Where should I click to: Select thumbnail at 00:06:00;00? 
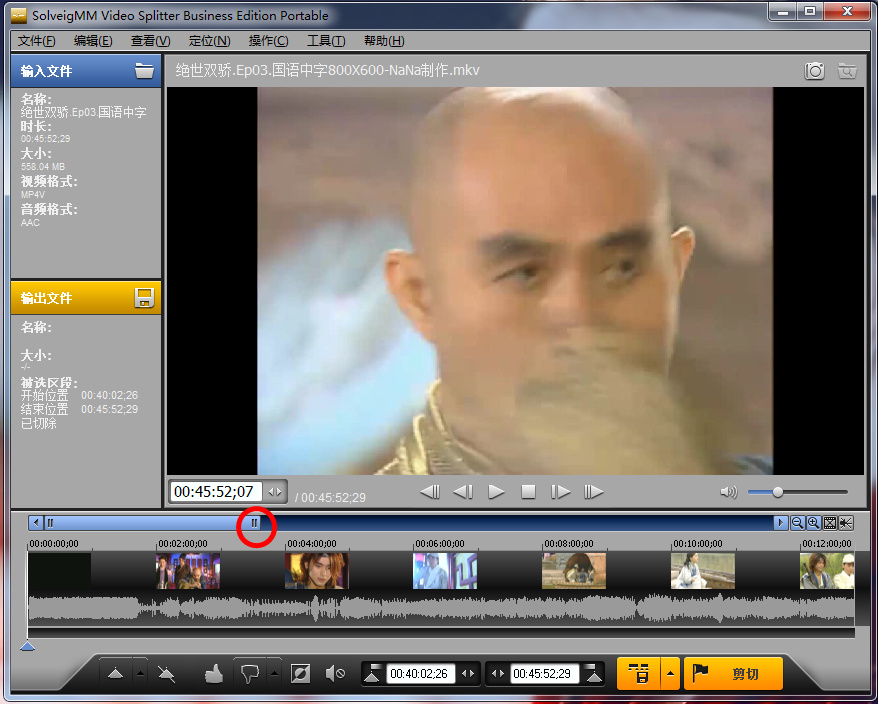pyautogui.click(x=445, y=571)
